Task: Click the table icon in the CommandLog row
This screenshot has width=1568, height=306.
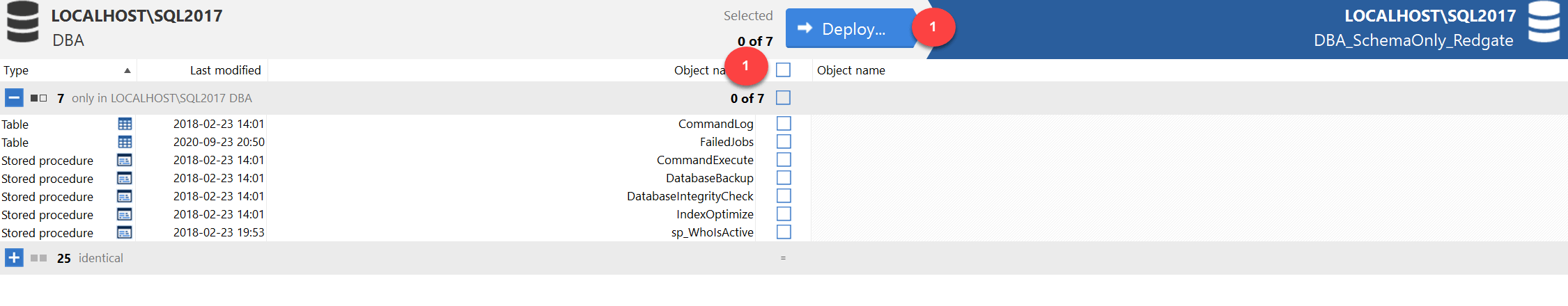Action: [x=125, y=124]
